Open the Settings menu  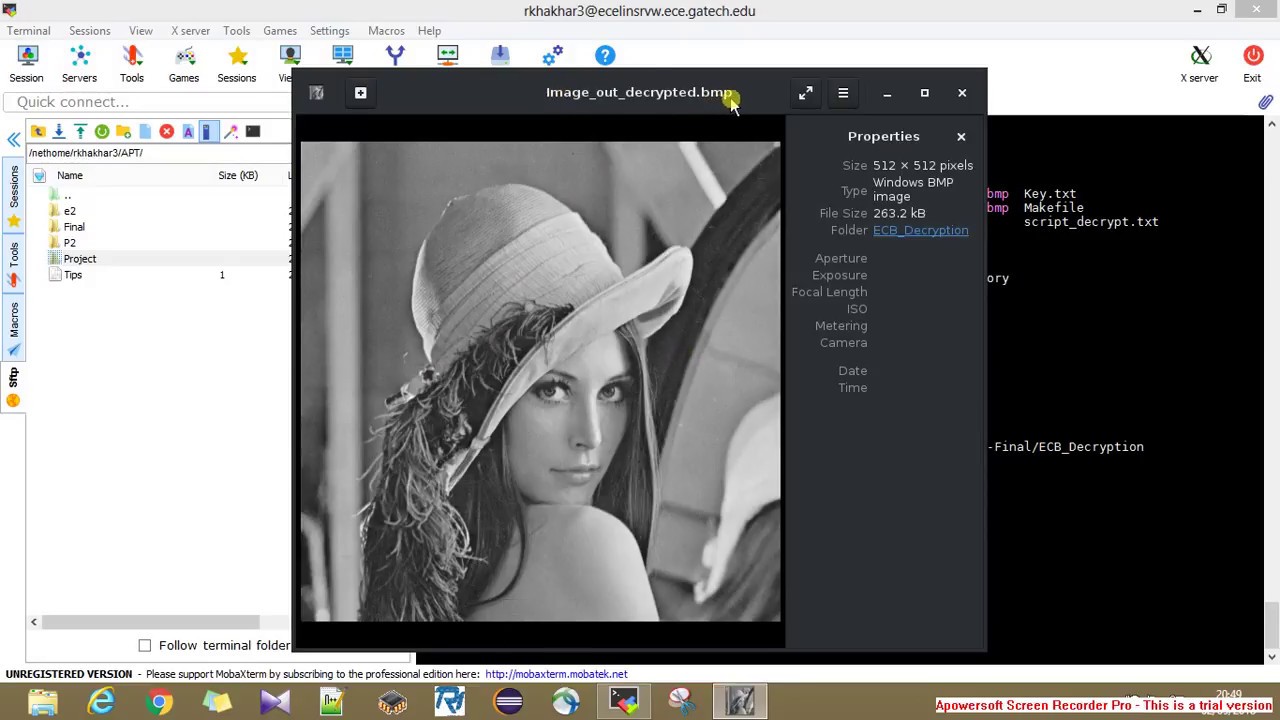(329, 31)
